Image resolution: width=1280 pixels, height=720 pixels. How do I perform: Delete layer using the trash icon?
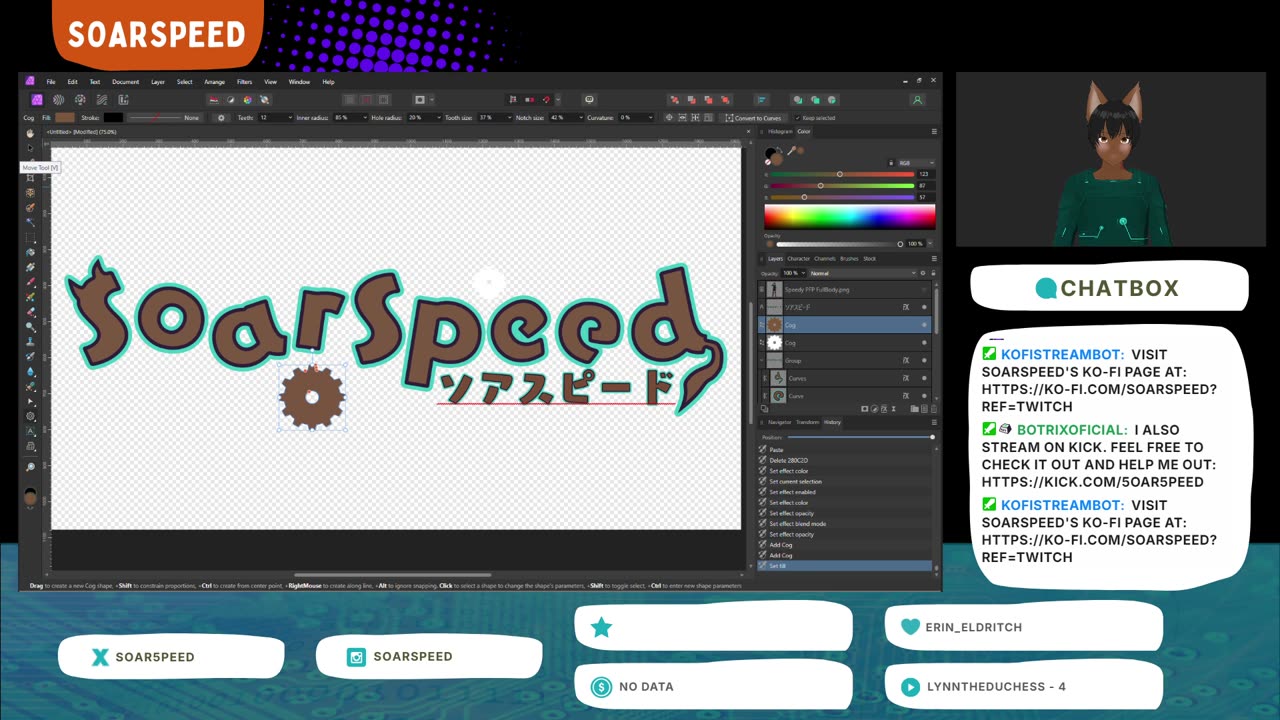click(x=933, y=409)
